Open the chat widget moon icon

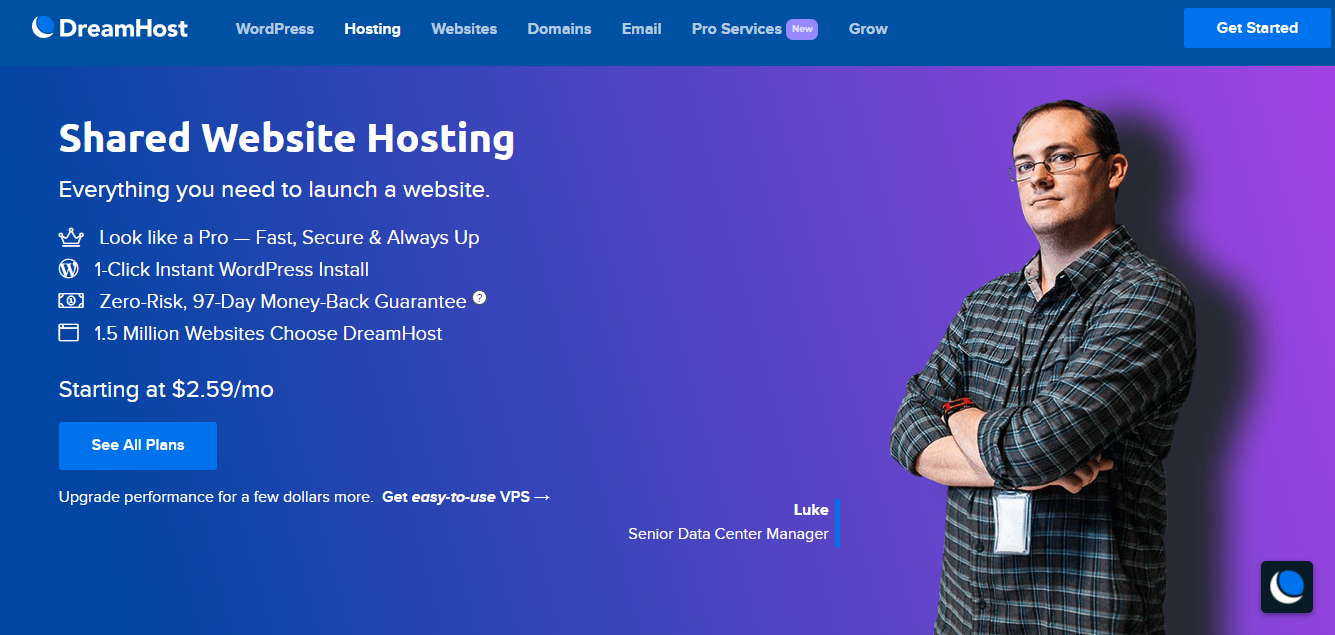(x=1287, y=587)
